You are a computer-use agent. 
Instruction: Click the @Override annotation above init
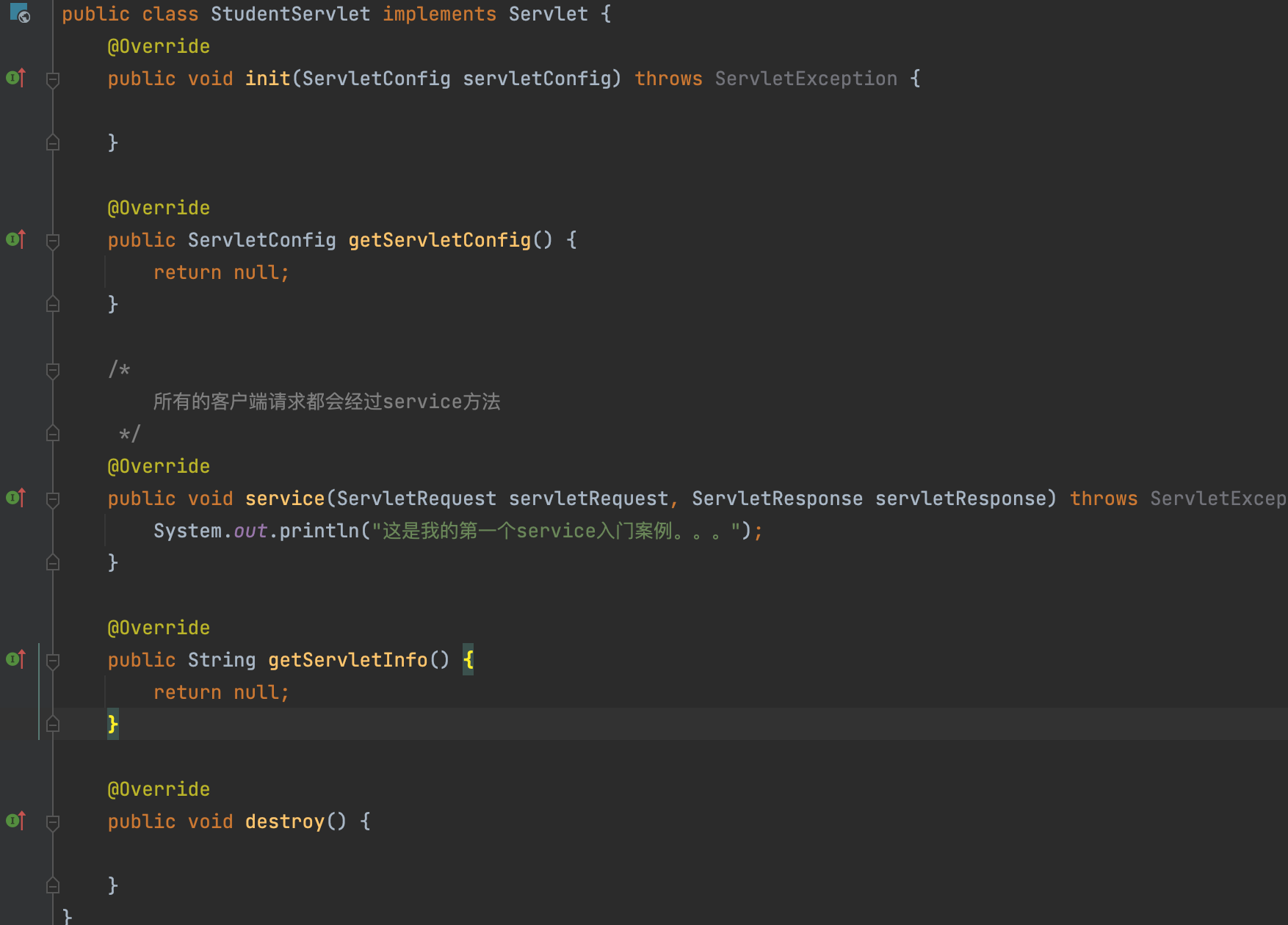pos(159,46)
